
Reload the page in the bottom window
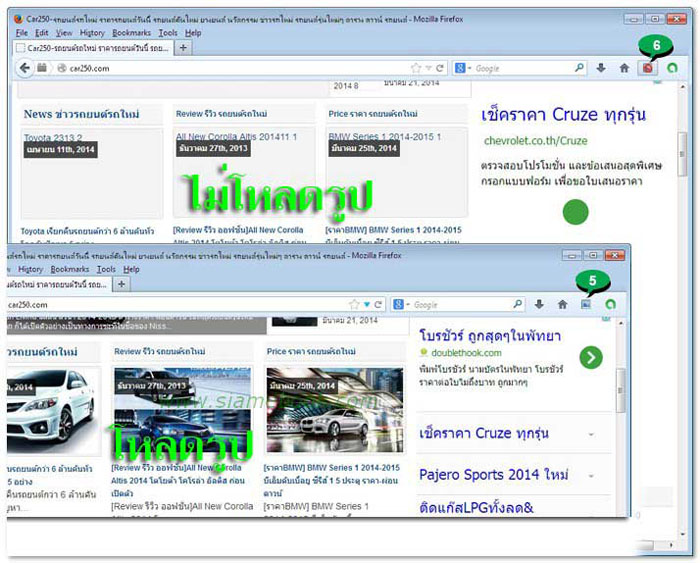(x=378, y=304)
